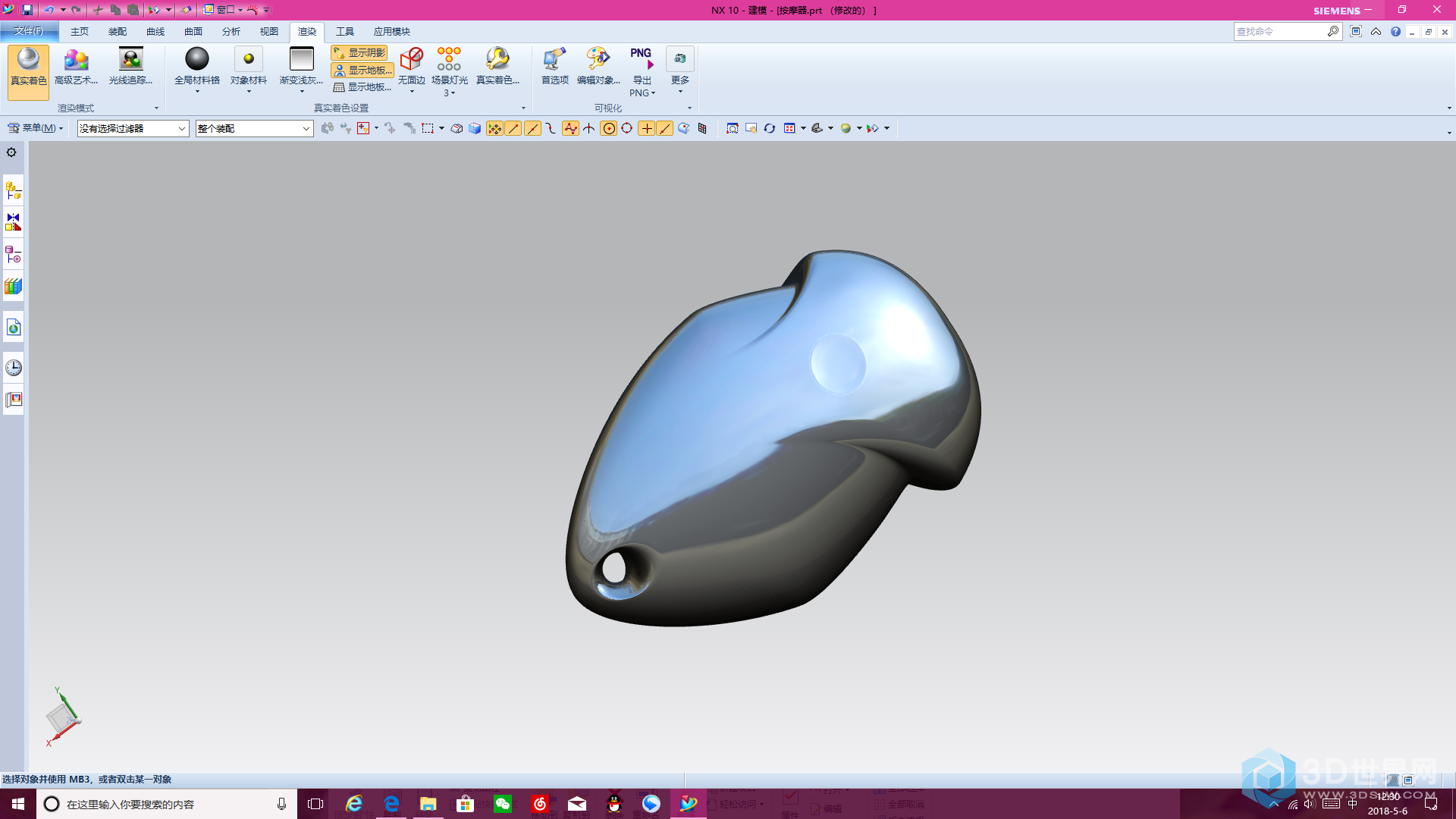Expand Global Material dropdown arrow

pos(197,92)
